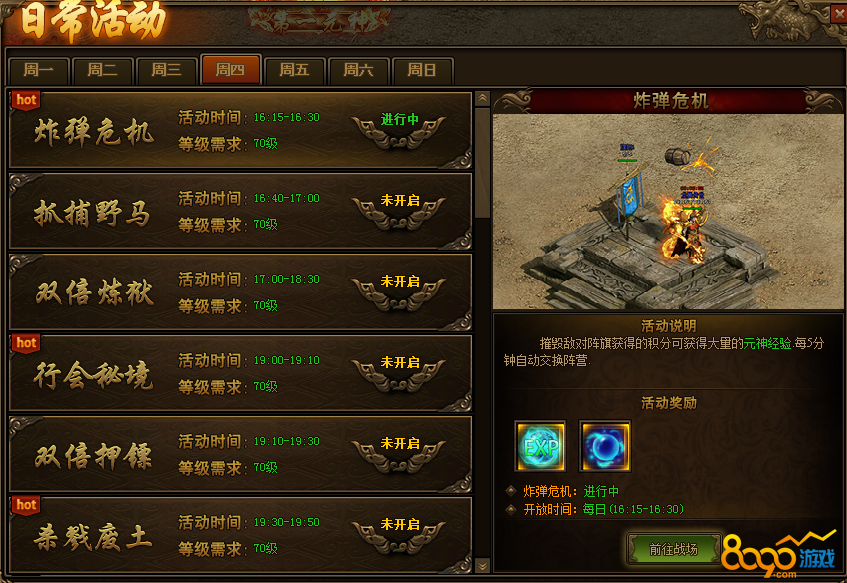Click the green 元神经验 link text

tap(767, 343)
